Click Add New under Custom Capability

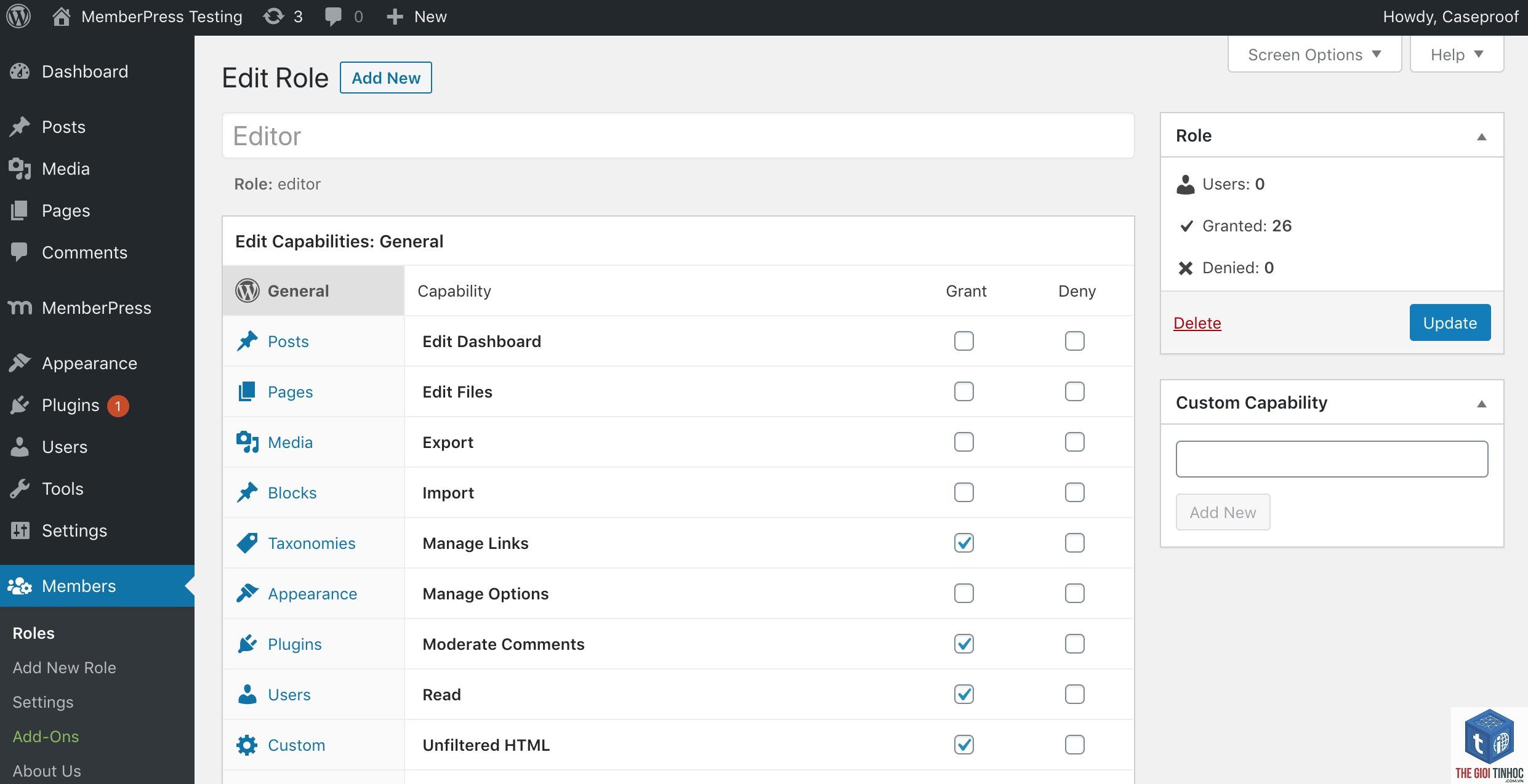tap(1223, 512)
